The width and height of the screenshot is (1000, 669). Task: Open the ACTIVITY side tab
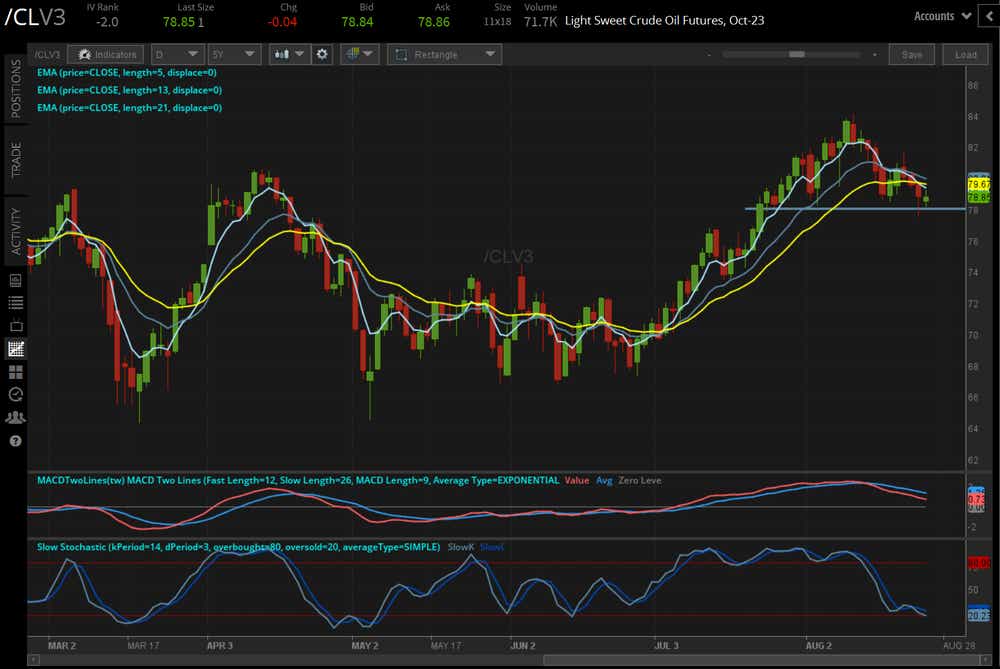pyautogui.click(x=16, y=232)
